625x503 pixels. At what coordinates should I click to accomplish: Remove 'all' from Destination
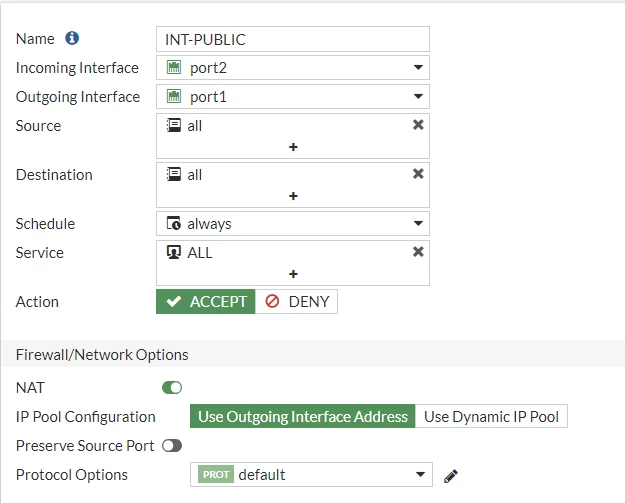418,174
